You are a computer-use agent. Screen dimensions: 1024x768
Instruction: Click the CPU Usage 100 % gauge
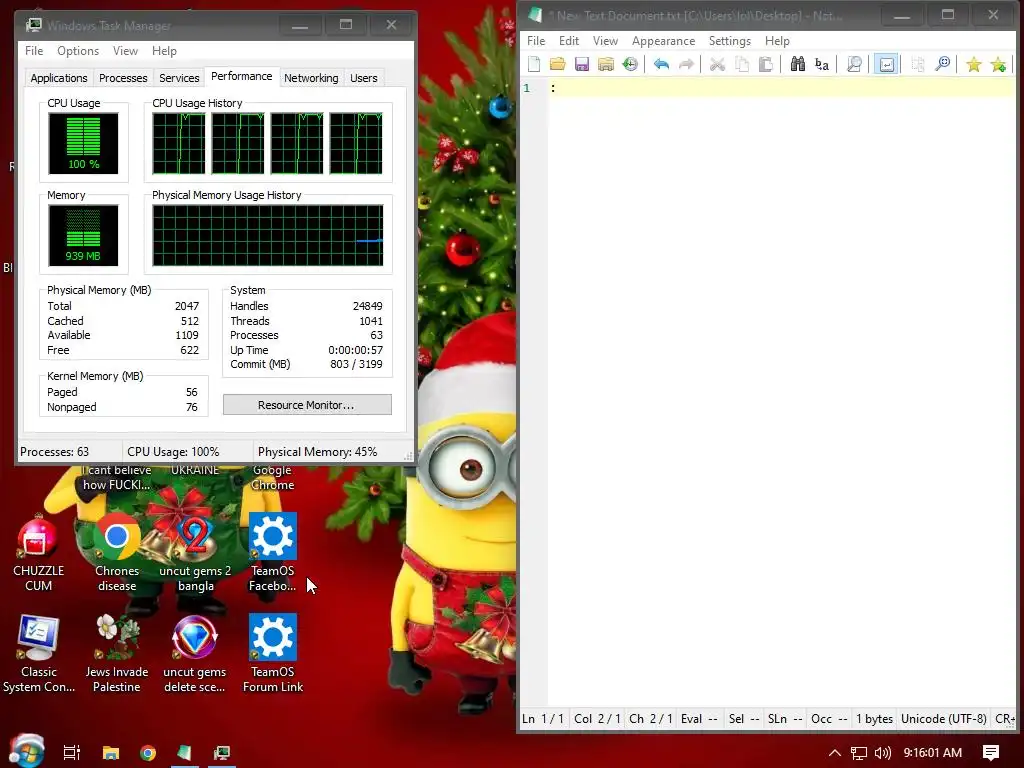pyautogui.click(x=83, y=143)
